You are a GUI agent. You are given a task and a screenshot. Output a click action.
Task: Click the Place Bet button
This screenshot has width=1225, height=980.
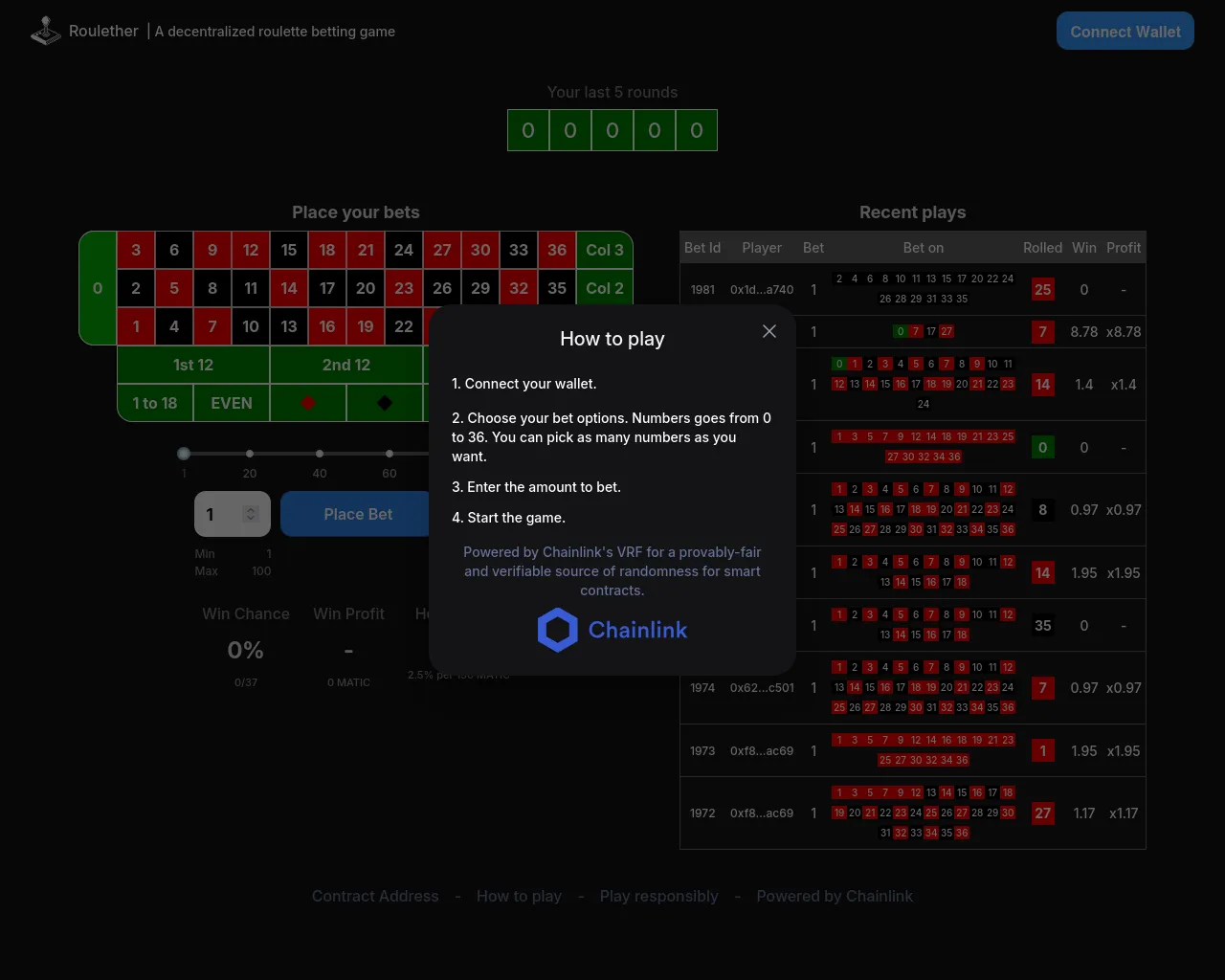pos(358,514)
